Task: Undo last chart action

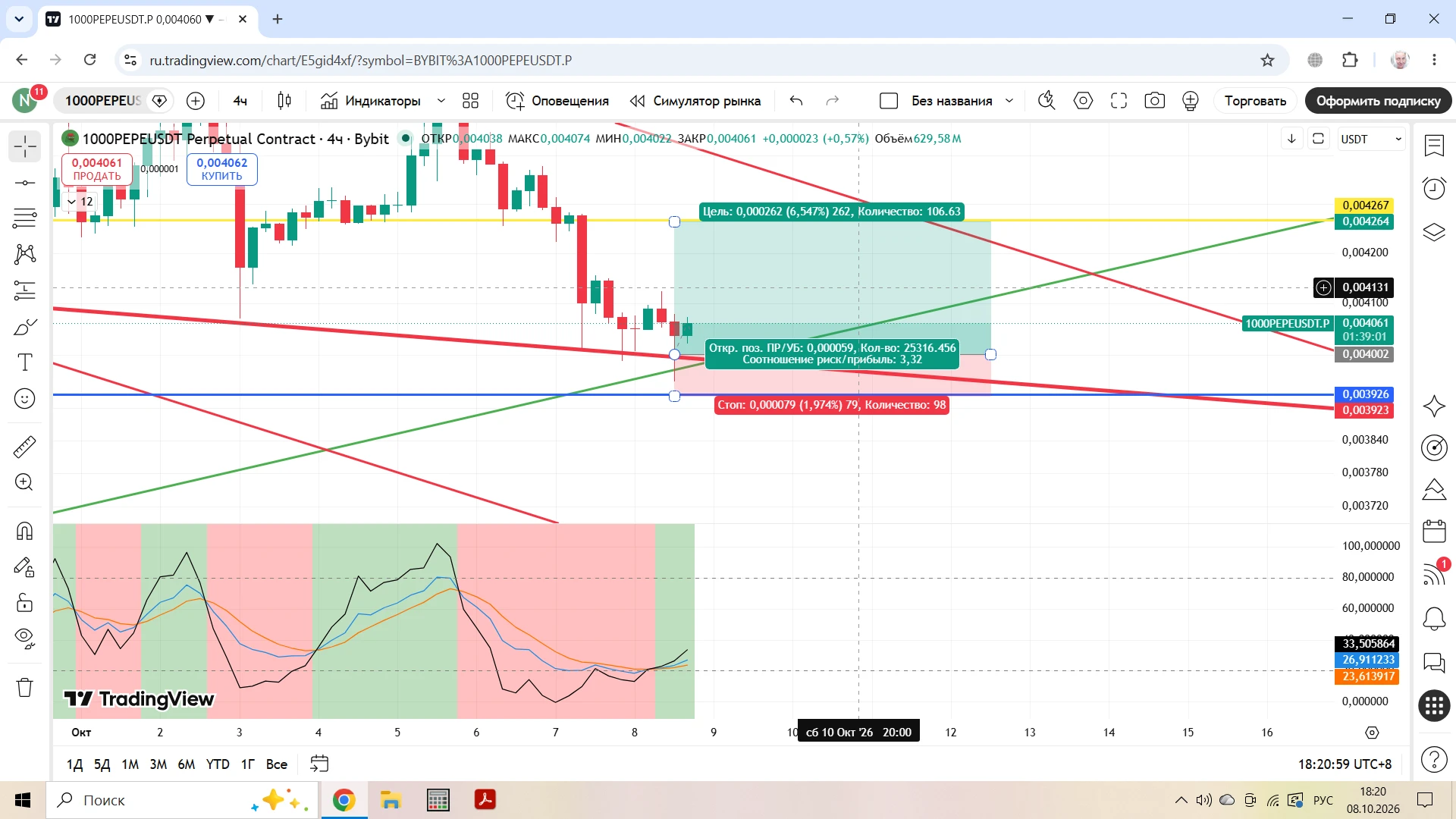Action: point(795,101)
